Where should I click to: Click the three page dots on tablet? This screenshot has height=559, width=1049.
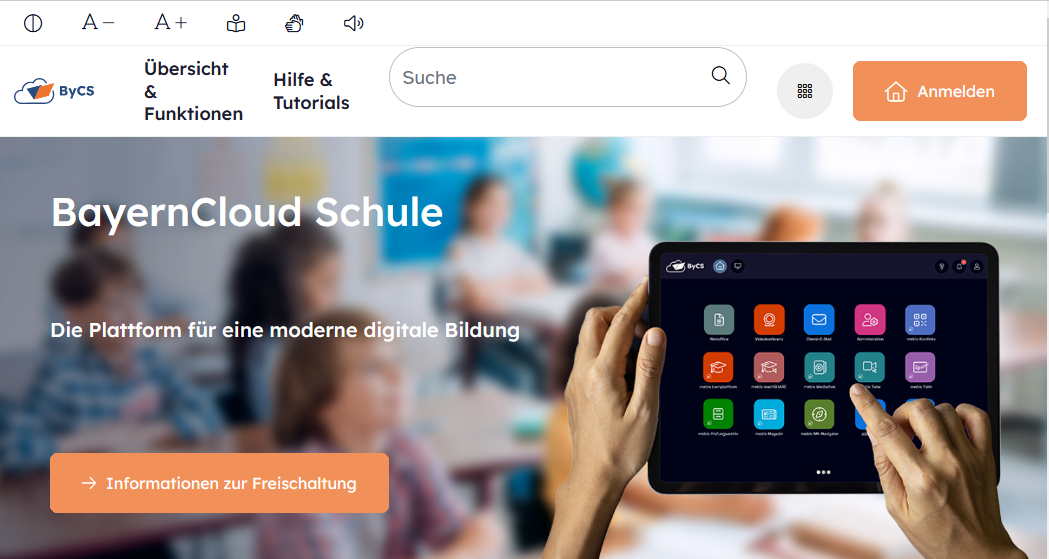pyautogui.click(x=824, y=472)
